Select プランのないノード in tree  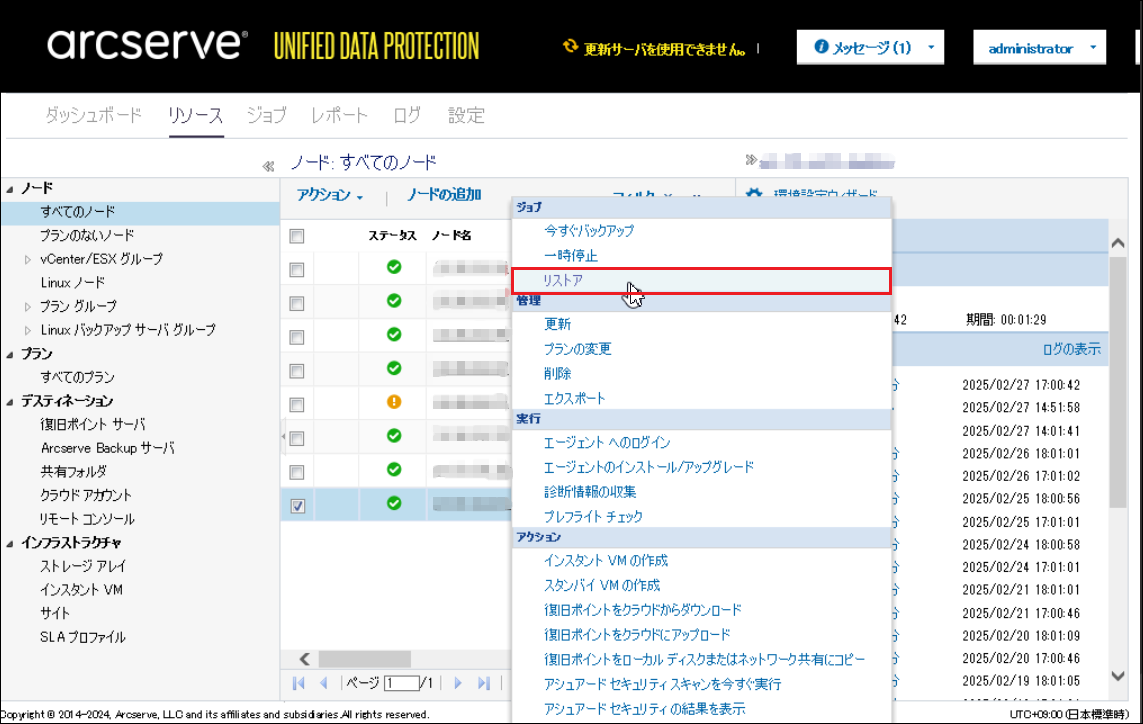tap(87, 236)
